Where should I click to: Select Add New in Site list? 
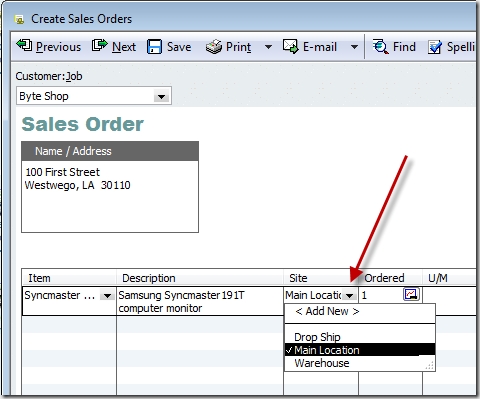tap(327, 311)
